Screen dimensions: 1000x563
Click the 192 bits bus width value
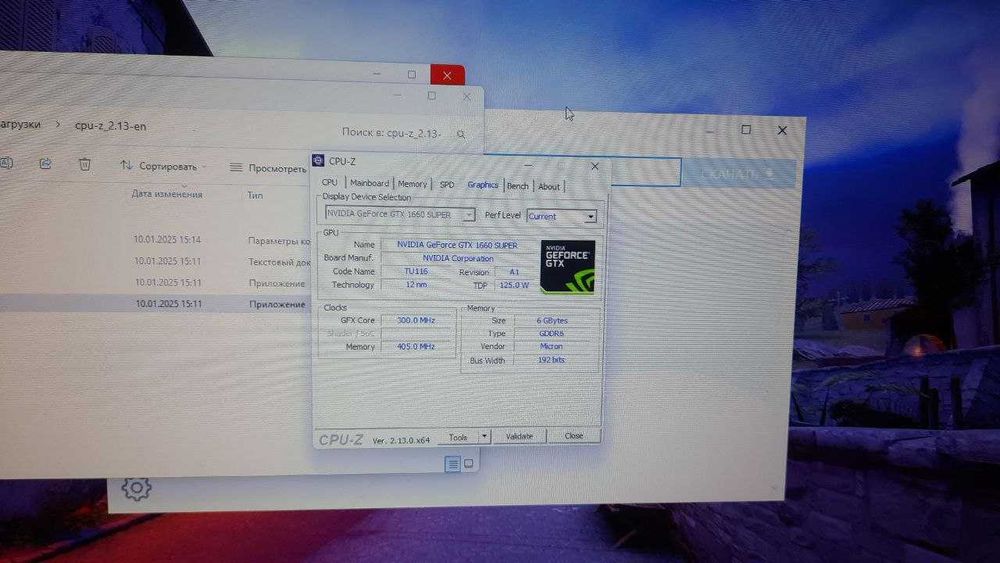[552, 360]
